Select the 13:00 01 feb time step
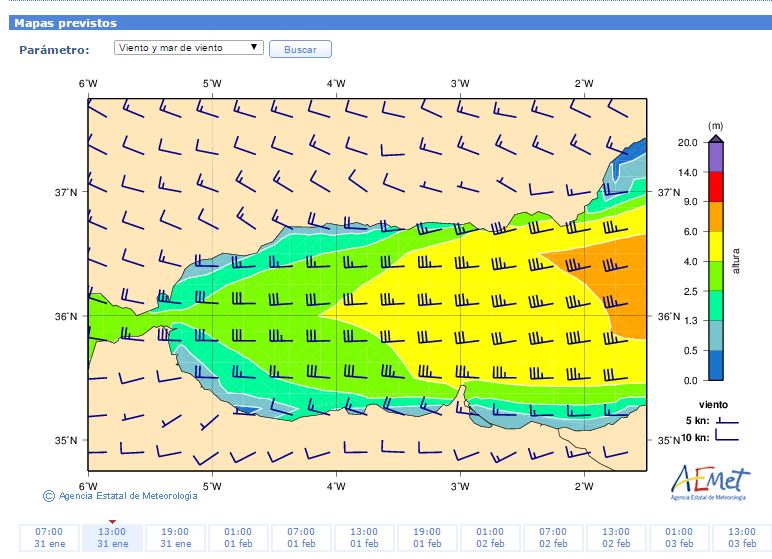Viewport: 772px width, 559px height. coord(364,537)
